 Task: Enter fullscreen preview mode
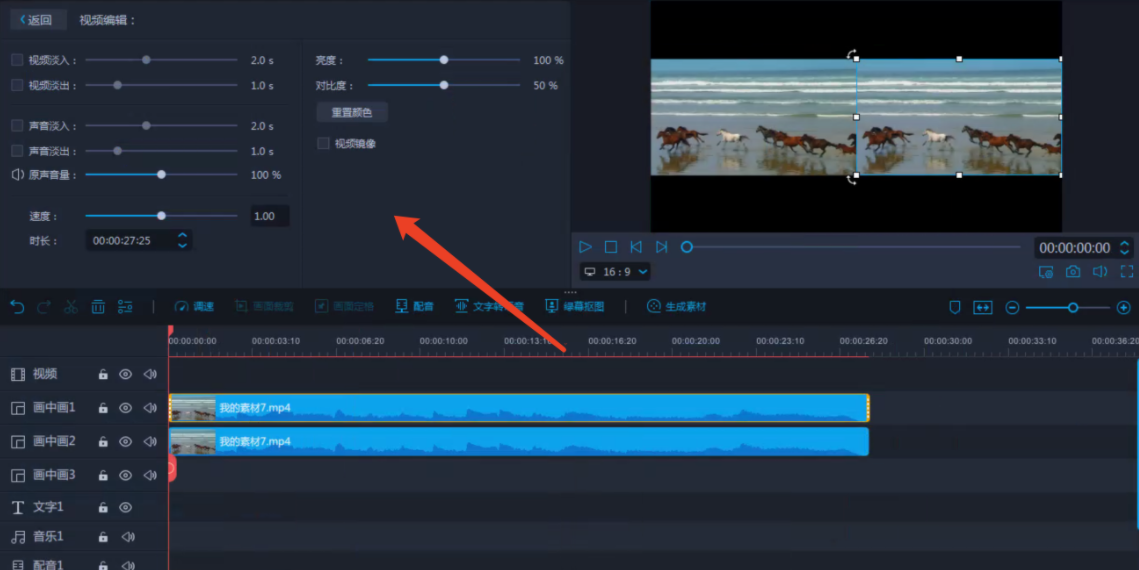1127,272
